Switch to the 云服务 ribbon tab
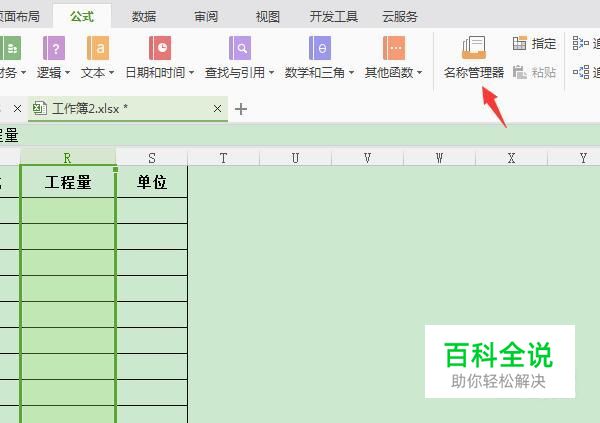The width and height of the screenshot is (600, 423). point(400,16)
